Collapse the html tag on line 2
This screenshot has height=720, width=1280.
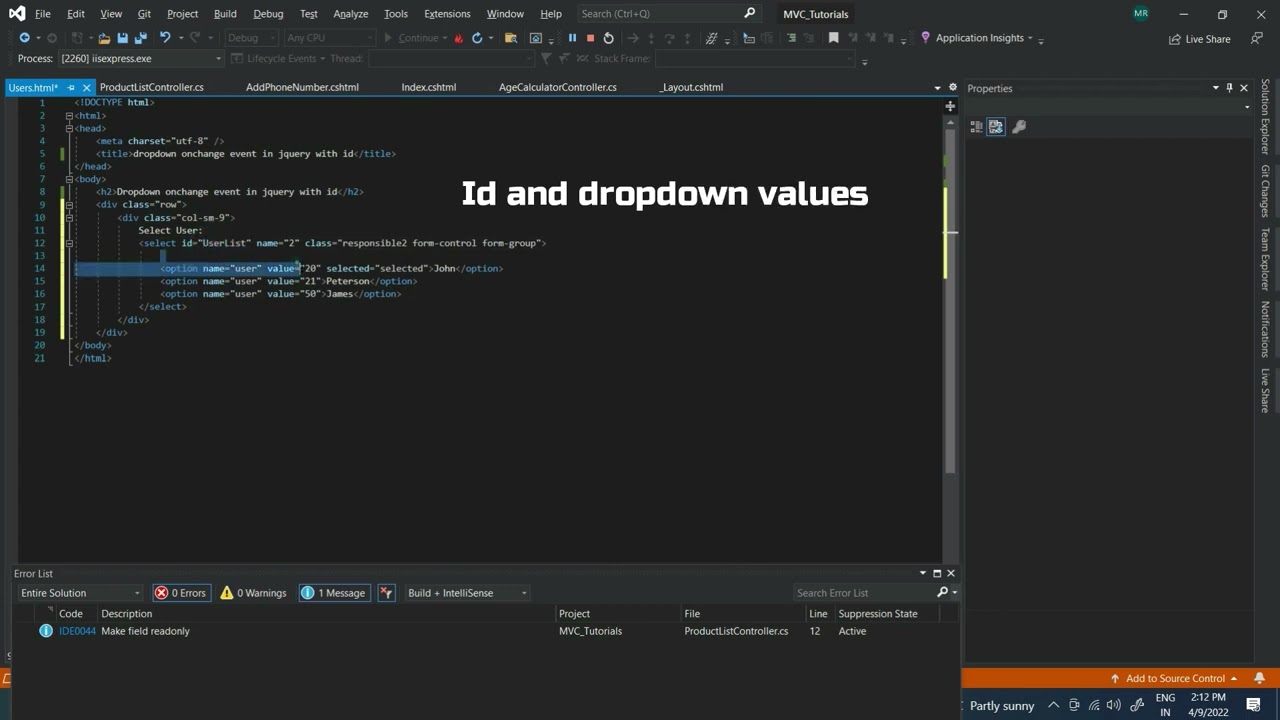pos(69,116)
